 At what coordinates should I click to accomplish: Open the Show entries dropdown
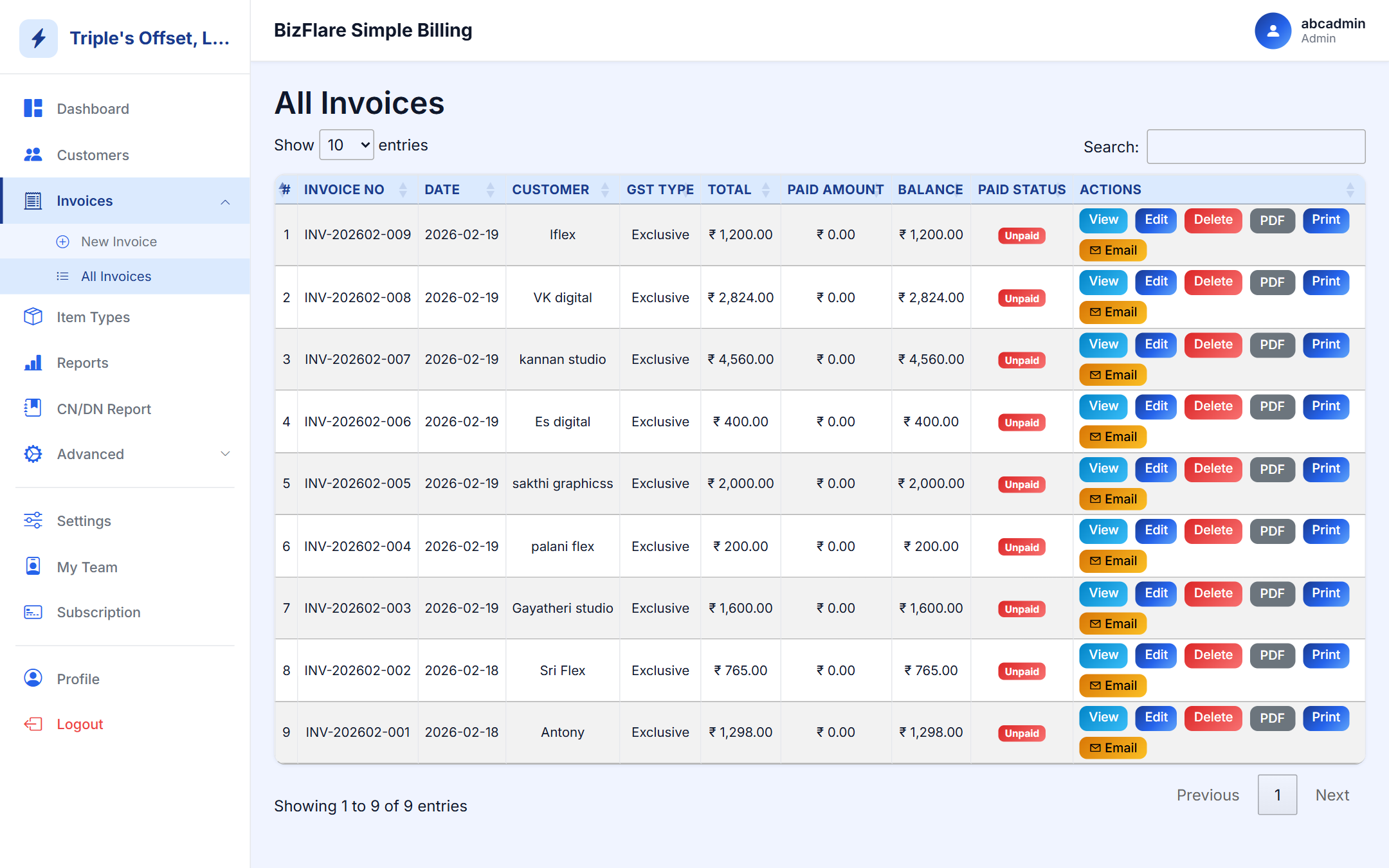click(x=347, y=145)
